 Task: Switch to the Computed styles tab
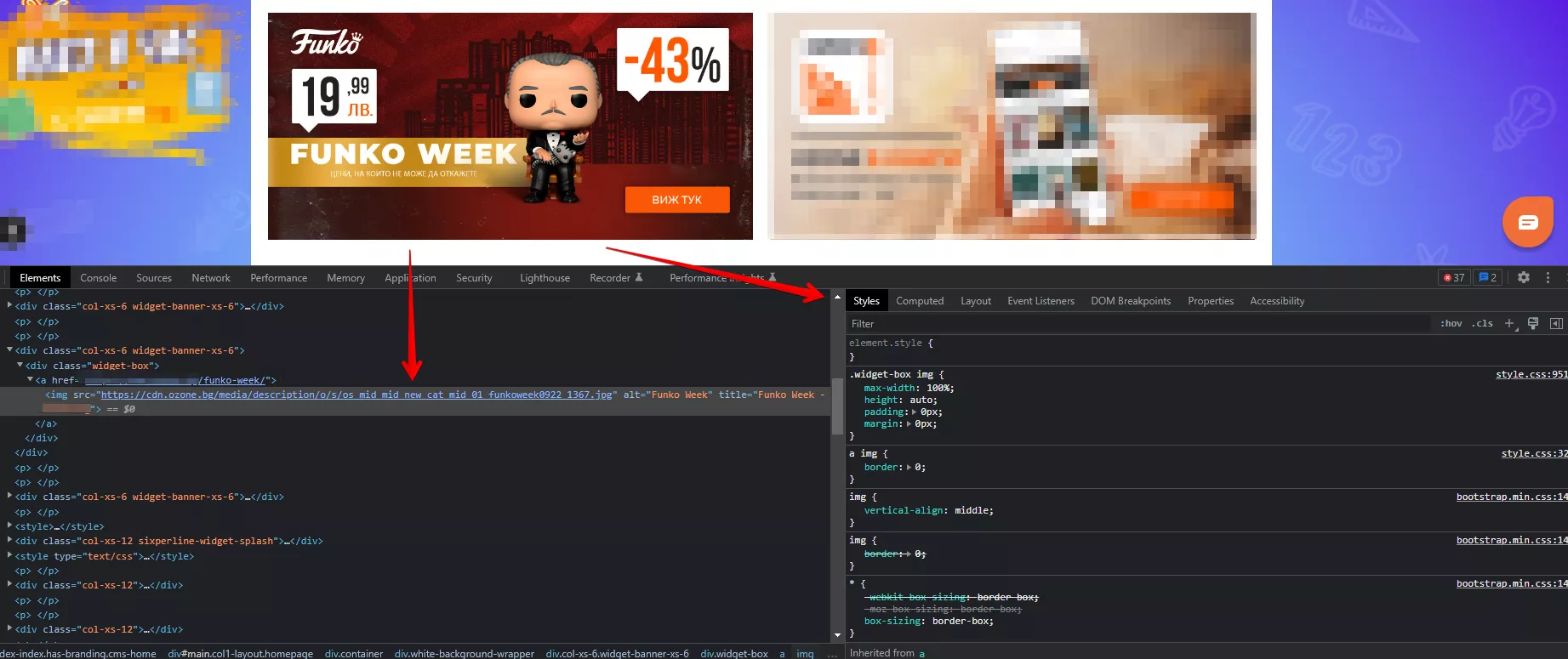[x=920, y=301]
